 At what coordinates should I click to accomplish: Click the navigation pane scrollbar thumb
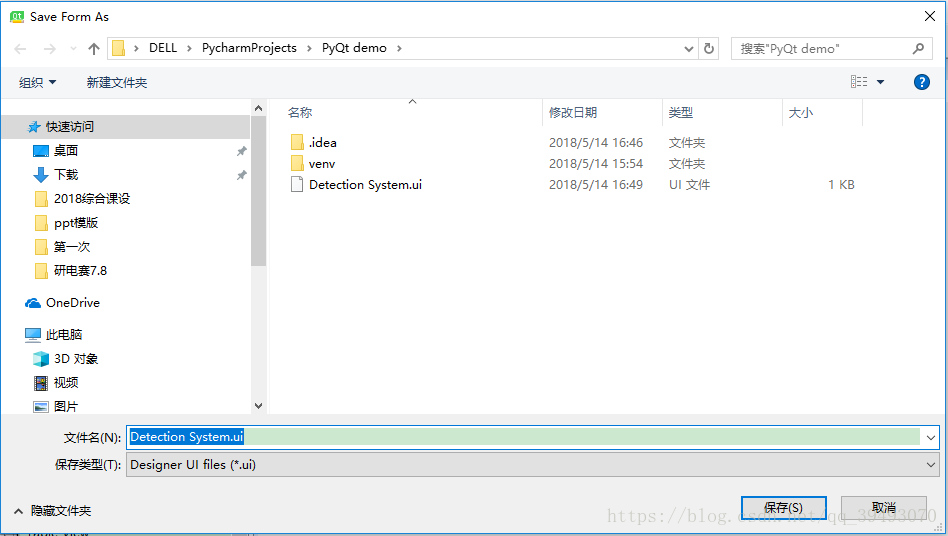pos(258,191)
